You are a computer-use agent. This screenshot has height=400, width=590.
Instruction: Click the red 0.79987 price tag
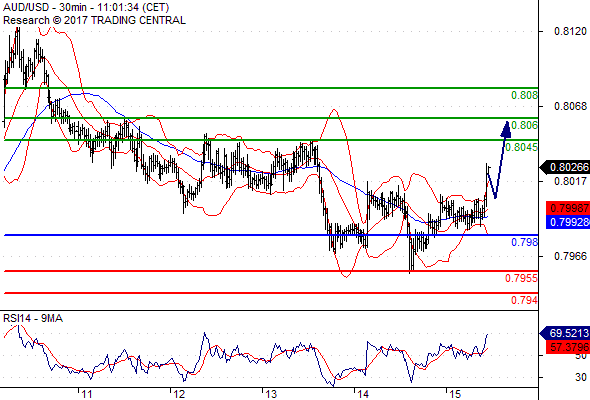(568, 208)
